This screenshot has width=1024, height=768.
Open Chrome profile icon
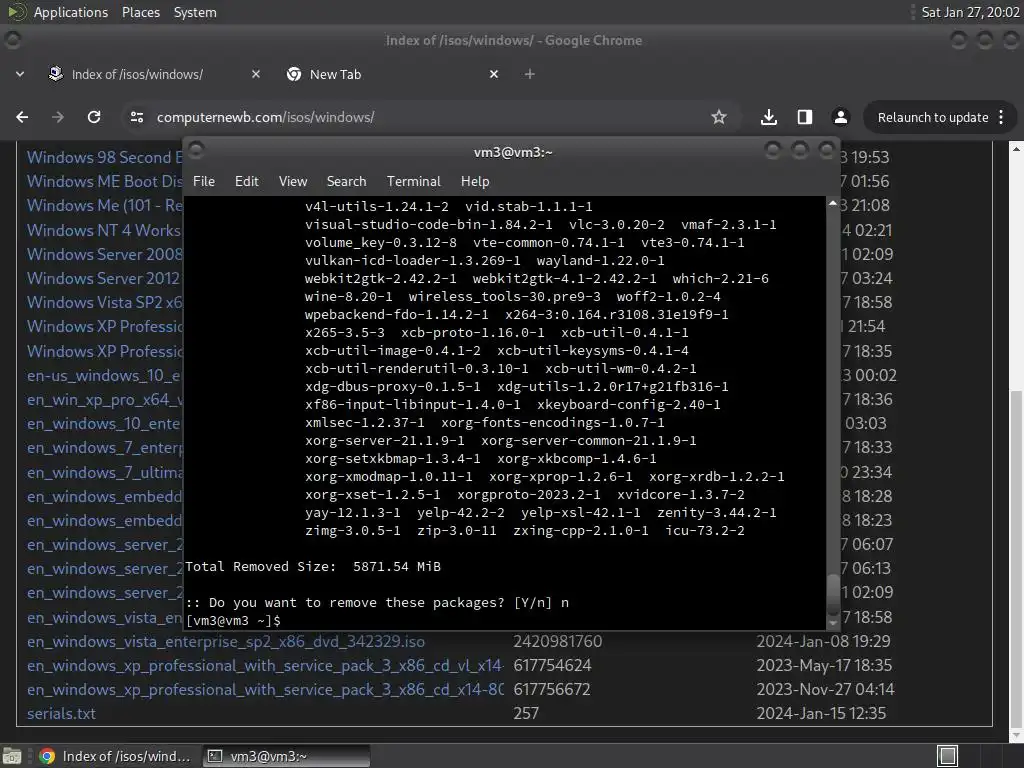(840, 117)
